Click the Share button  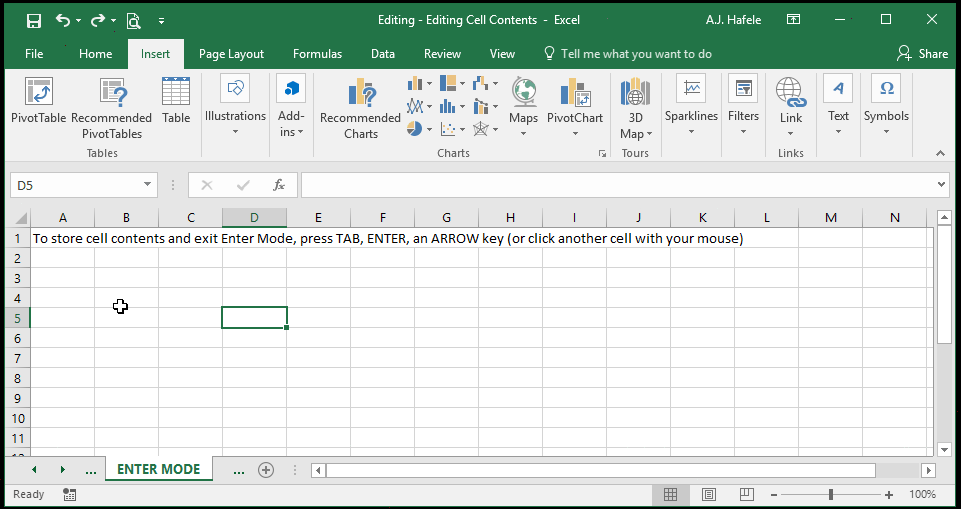pos(922,54)
